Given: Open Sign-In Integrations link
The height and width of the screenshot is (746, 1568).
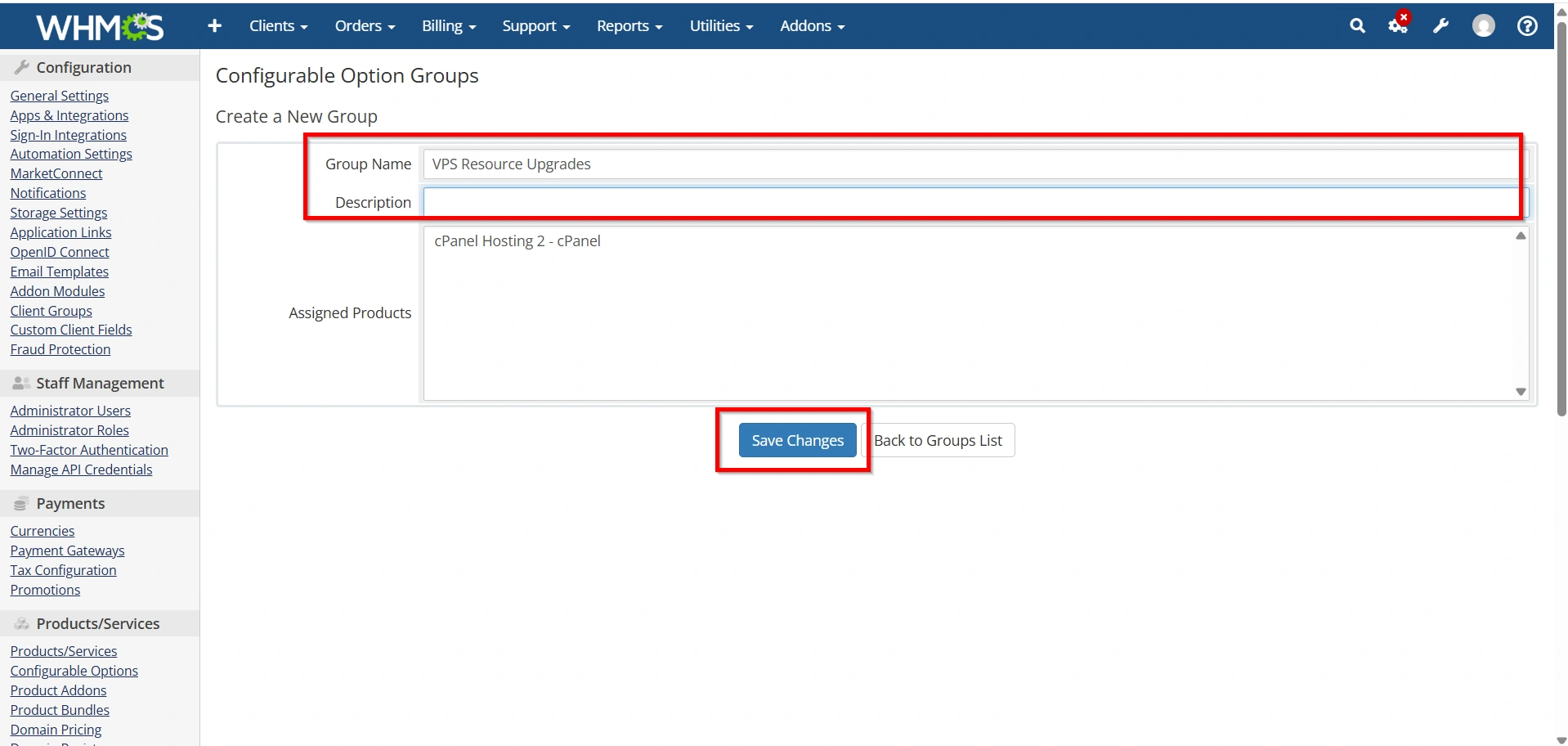Looking at the screenshot, I should click(68, 135).
